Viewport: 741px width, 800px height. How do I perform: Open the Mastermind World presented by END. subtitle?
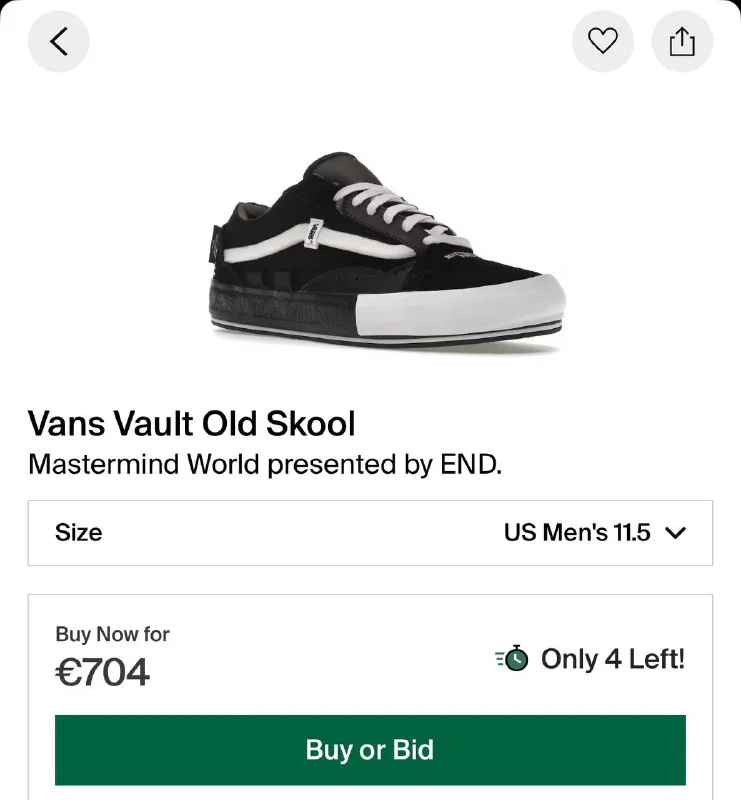[264, 465]
